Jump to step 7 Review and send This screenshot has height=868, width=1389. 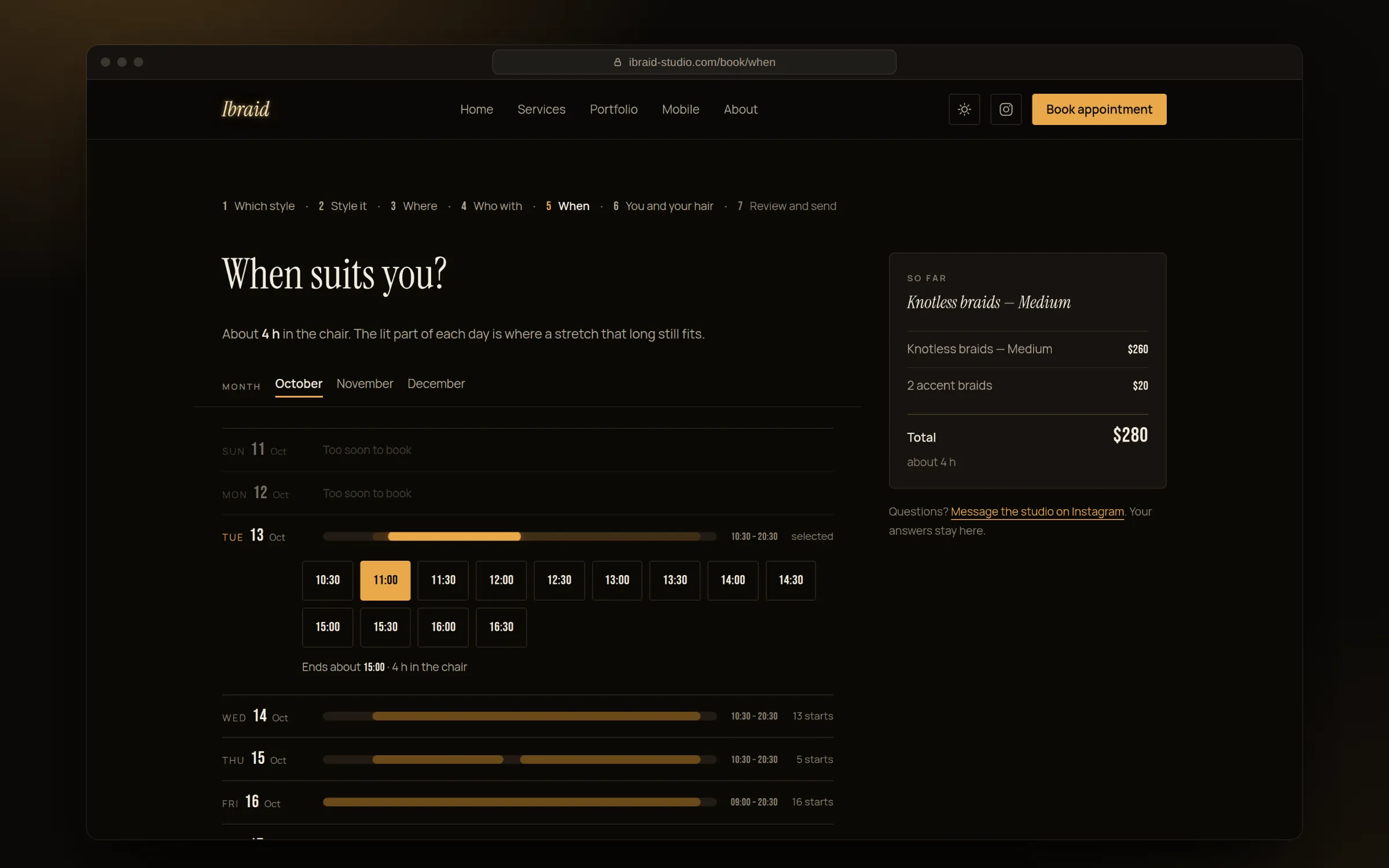[787, 206]
